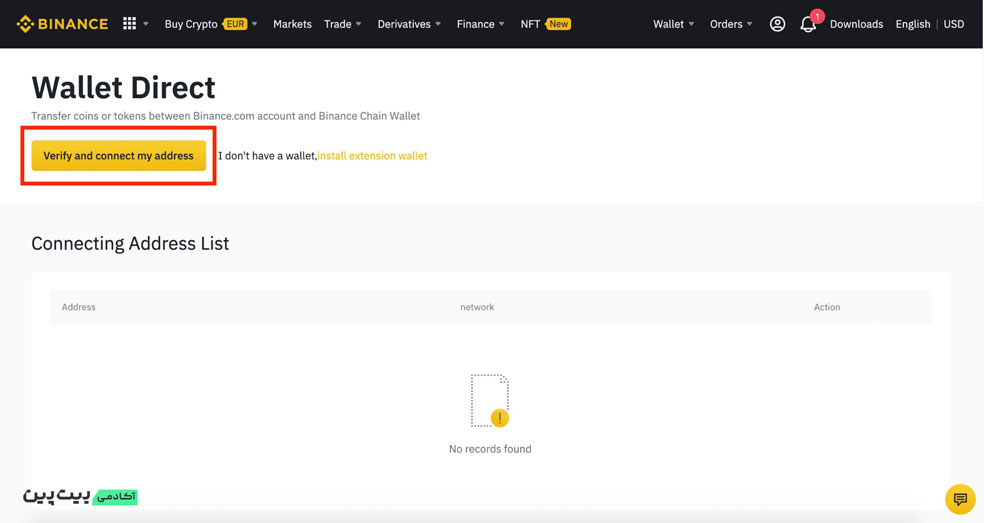The width and height of the screenshot is (984, 523).
Task: Expand the Buy Crypto dropdown arrow
Action: pyautogui.click(x=254, y=24)
